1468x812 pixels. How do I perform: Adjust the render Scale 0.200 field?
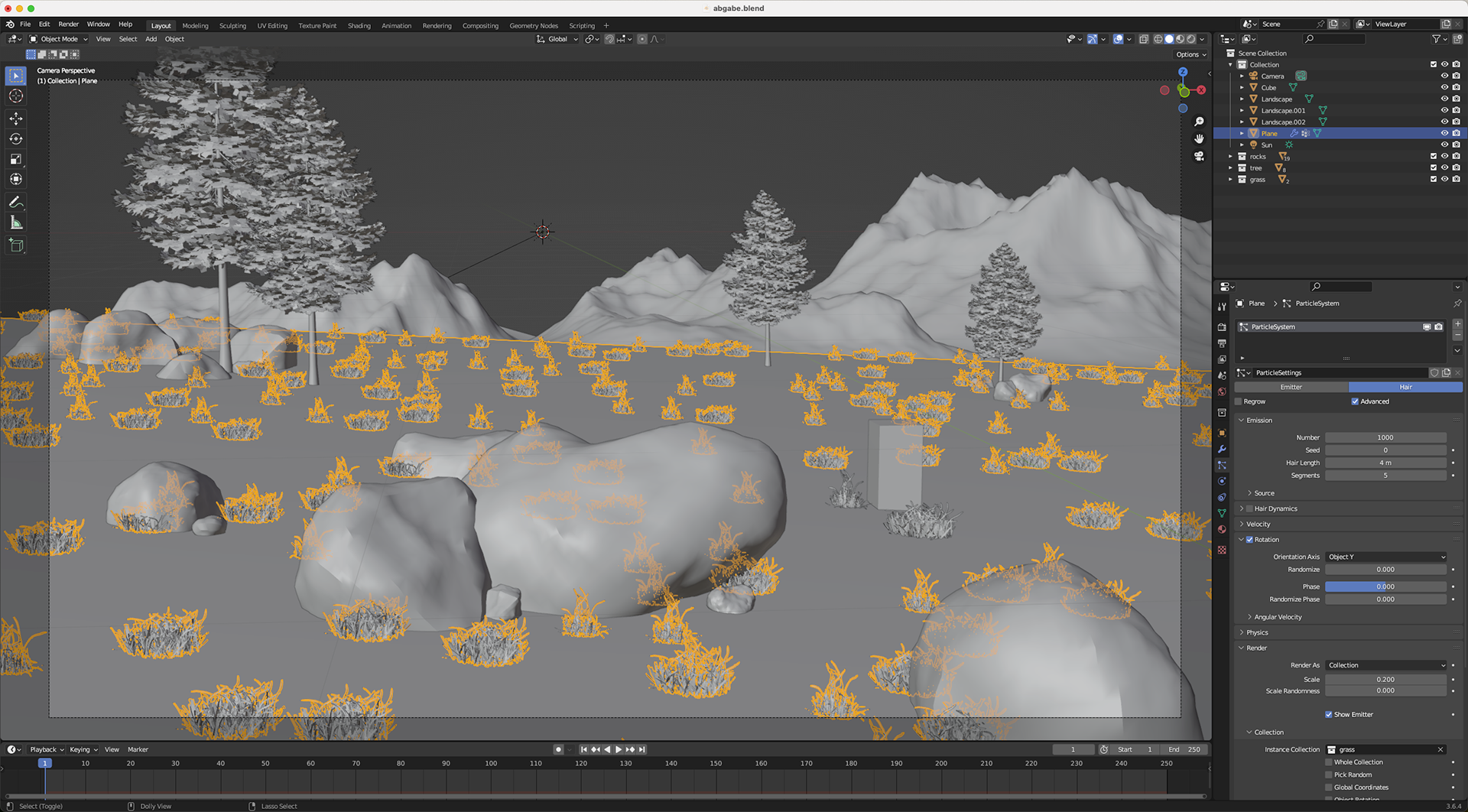click(x=1385, y=680)
